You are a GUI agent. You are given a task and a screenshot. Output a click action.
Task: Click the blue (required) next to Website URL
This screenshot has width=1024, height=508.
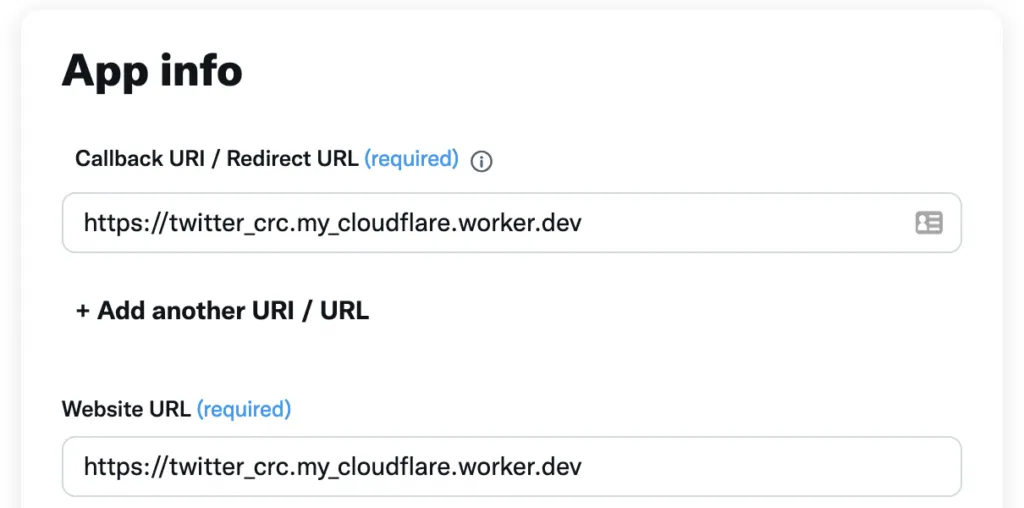[244, 409]
